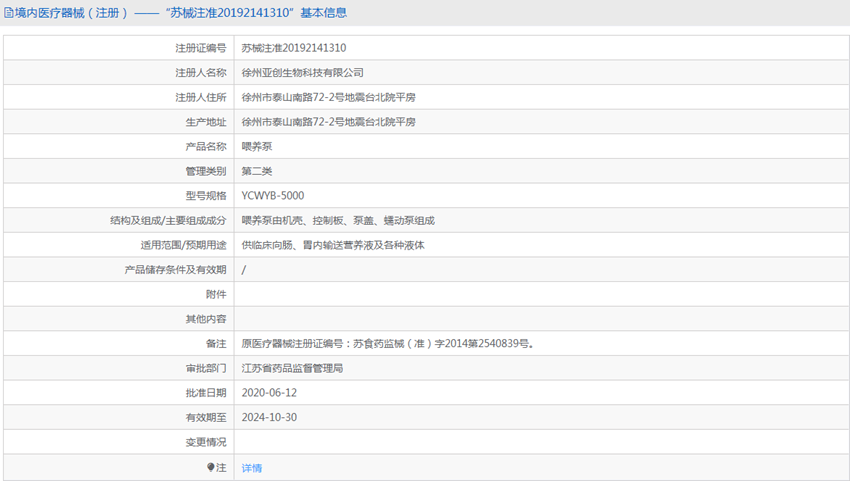The image size is (850, 481).
Task: Click management category value 第二类
Action: (x=257, y=171)
